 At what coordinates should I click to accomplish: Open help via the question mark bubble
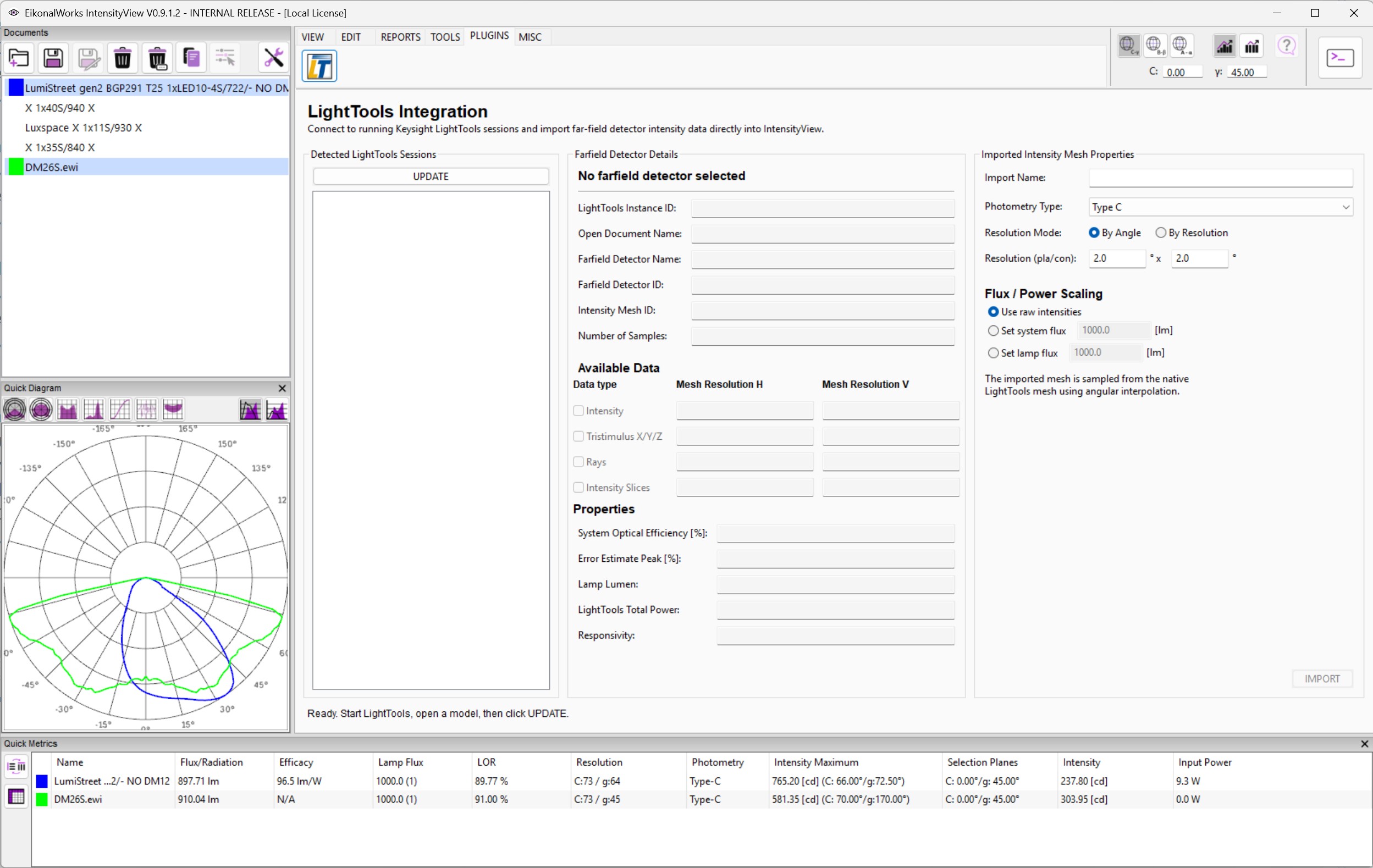pos(1287,46)
